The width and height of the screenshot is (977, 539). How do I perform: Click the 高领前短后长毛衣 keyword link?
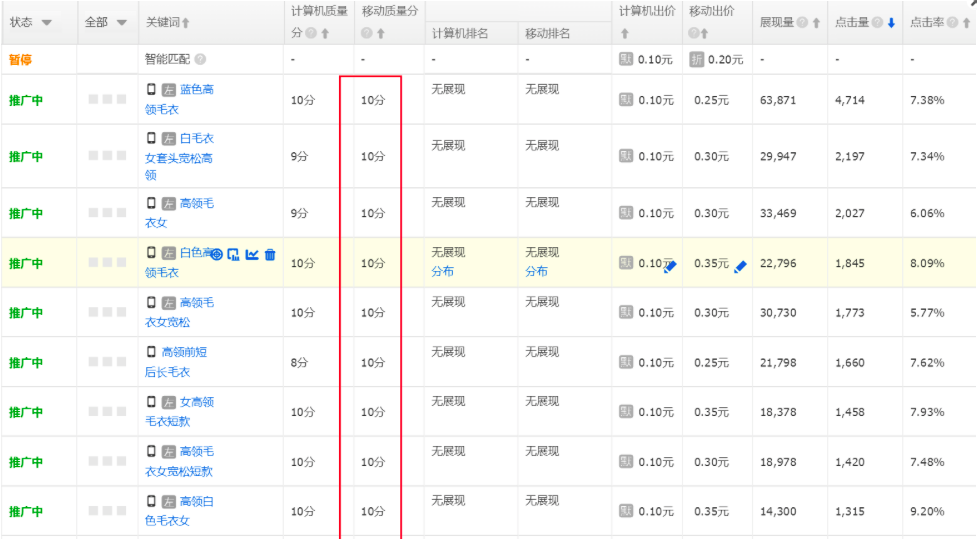tap(184, 352)
